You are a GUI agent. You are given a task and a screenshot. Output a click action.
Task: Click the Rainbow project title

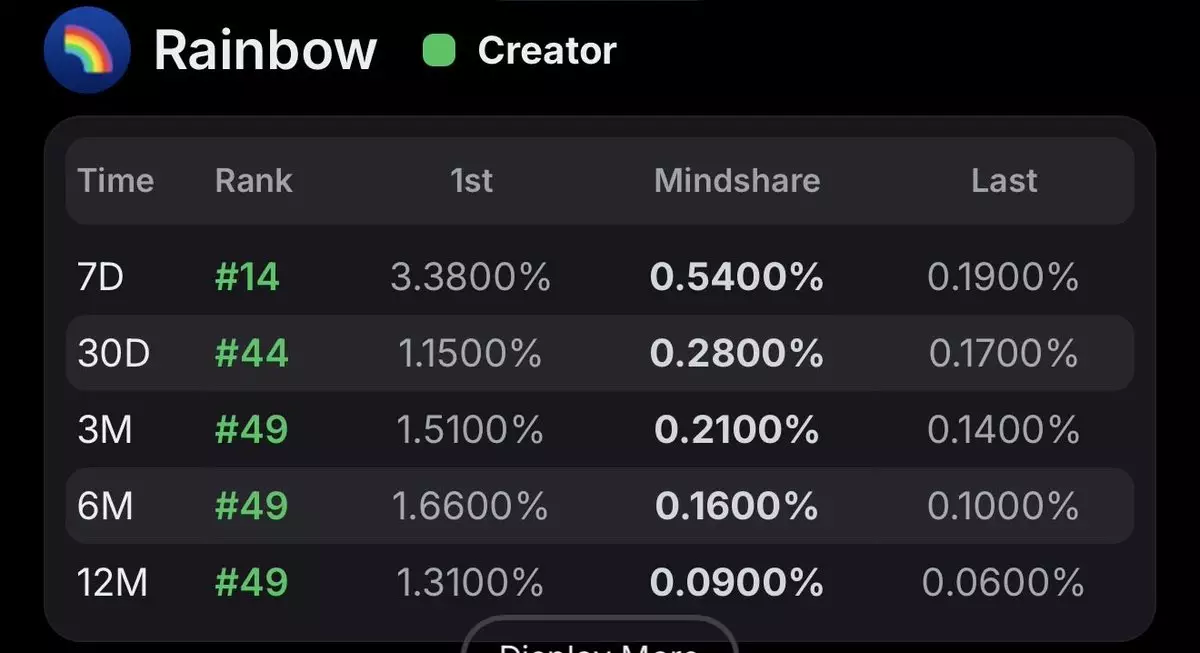(265, 50)
